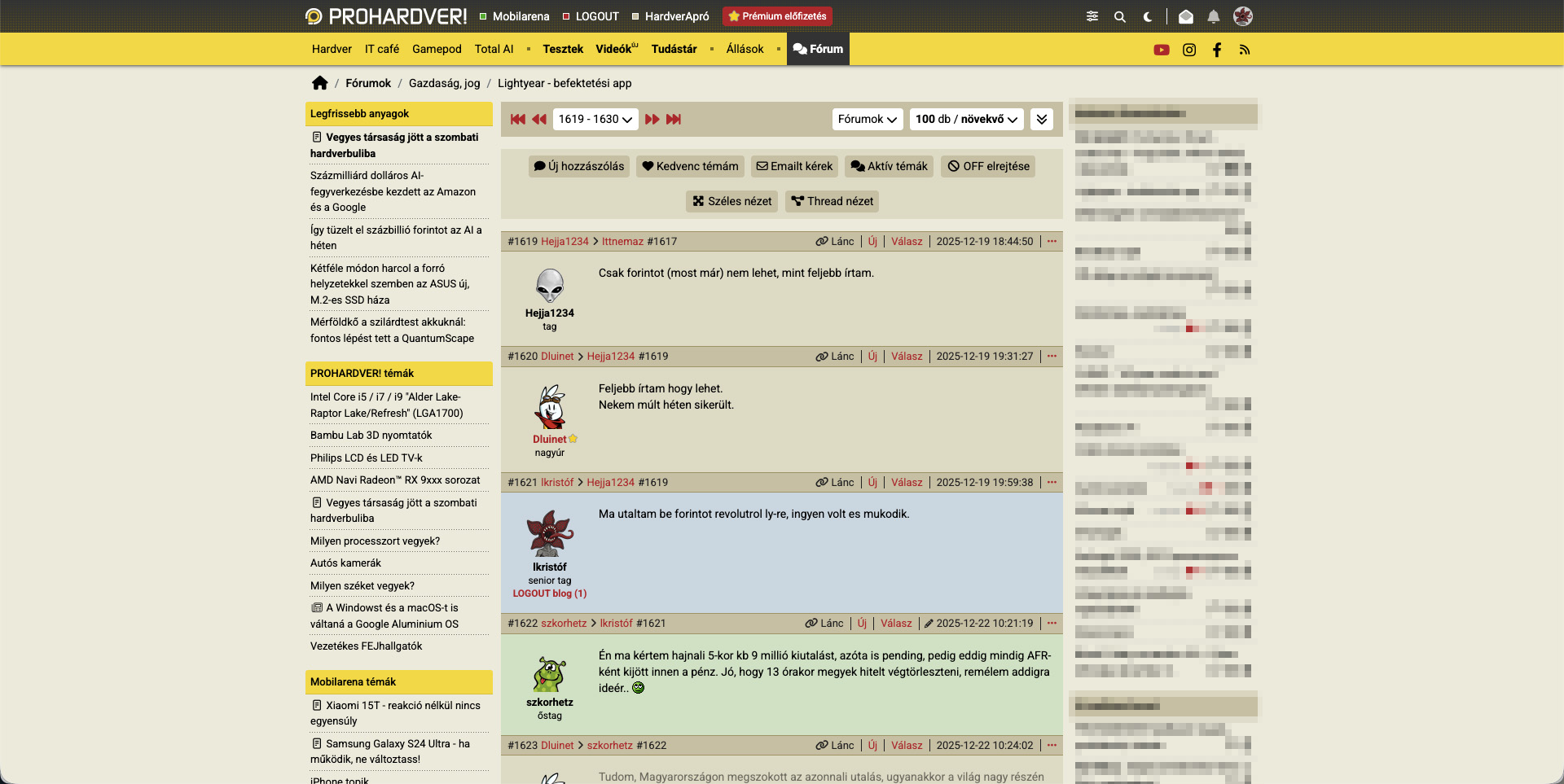This screenshot has height=784, width=1564.
Task: Open the Fórum tab
Action: click(x=818, y=49)
